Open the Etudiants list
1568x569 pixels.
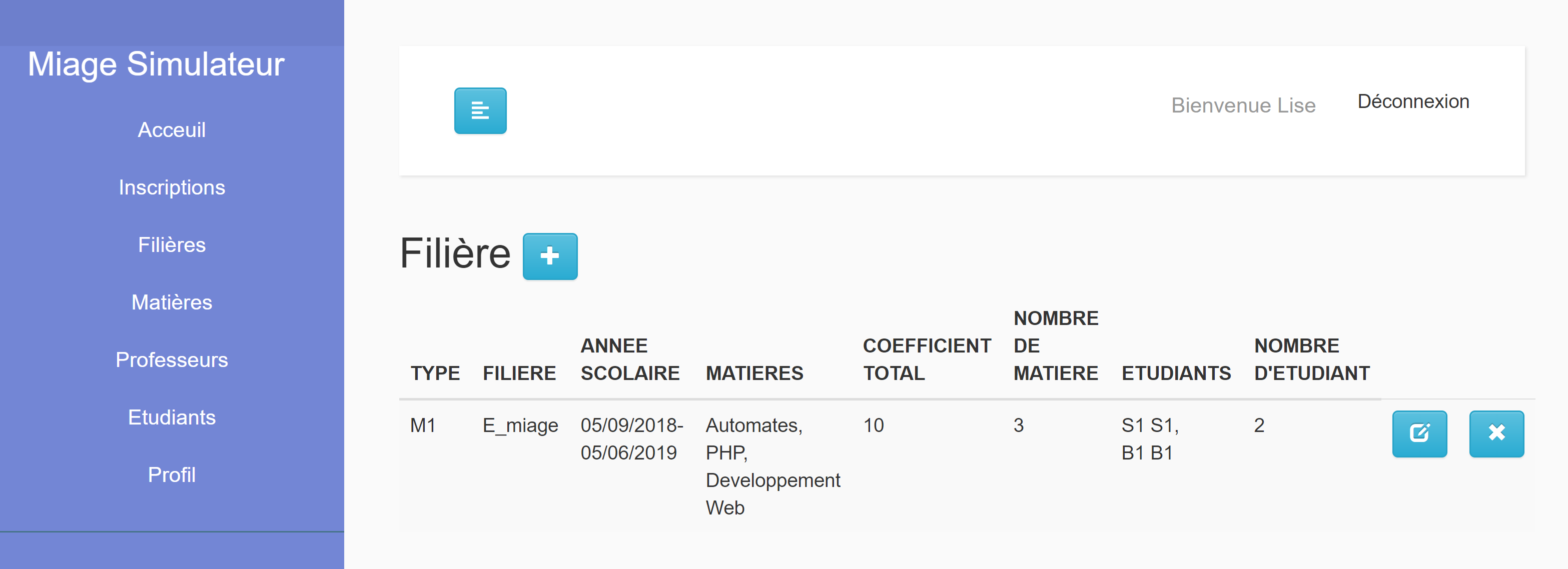[172, 417]
